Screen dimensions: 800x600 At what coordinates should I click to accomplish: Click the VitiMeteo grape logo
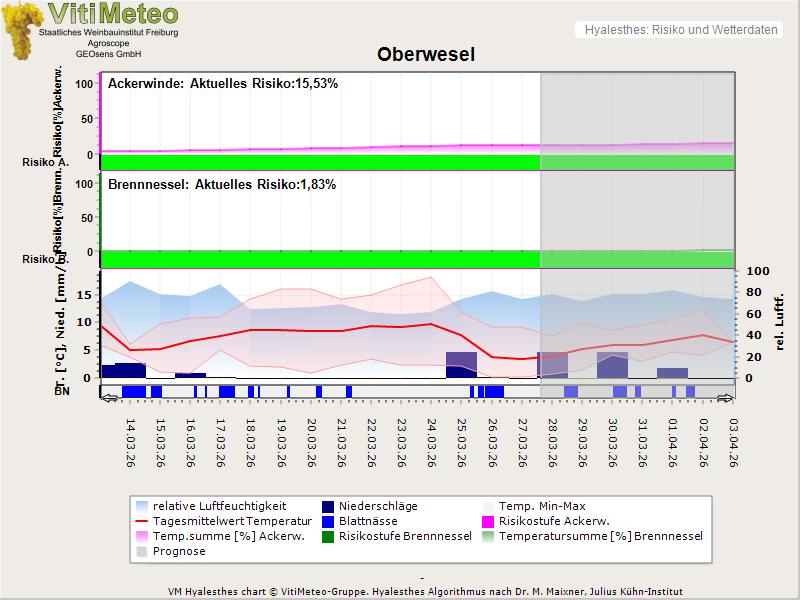[x=22, y=30]
